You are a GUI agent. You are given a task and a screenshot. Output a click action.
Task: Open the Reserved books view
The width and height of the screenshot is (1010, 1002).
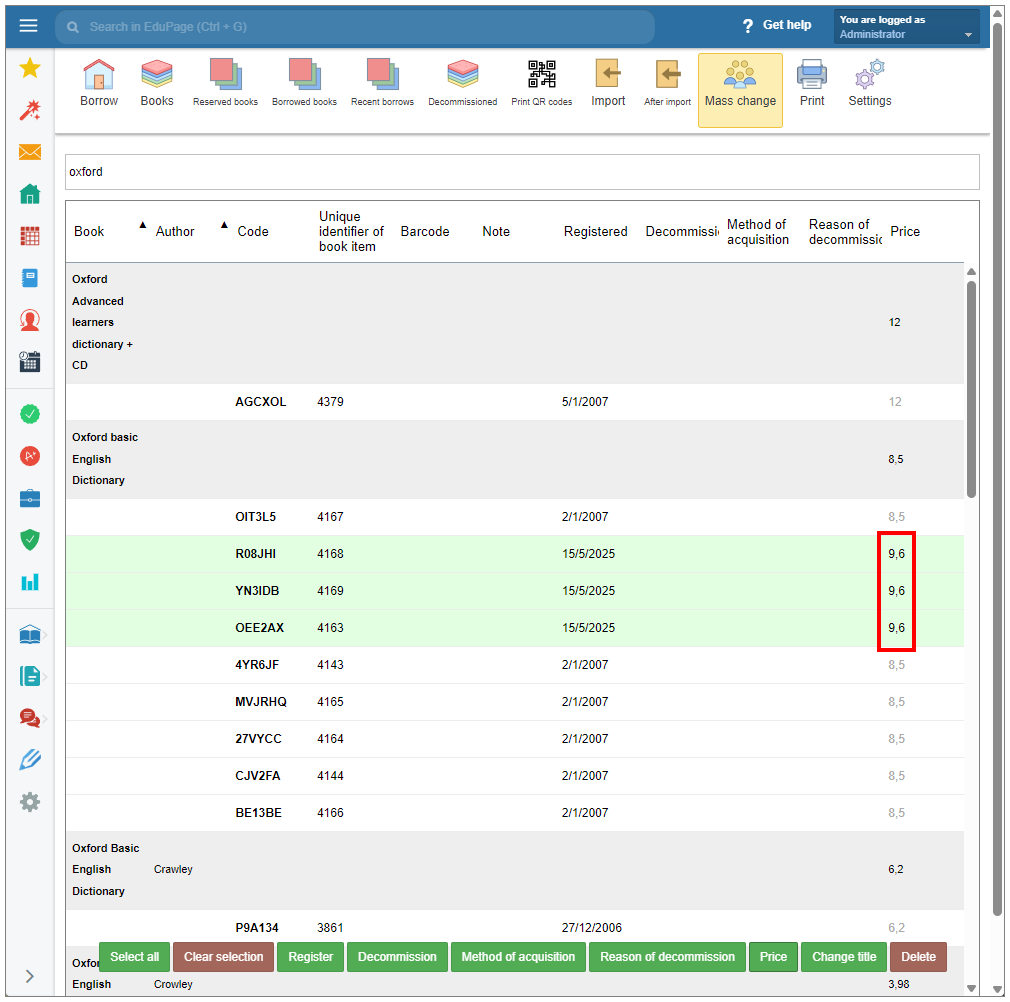(x=225, y=84)
